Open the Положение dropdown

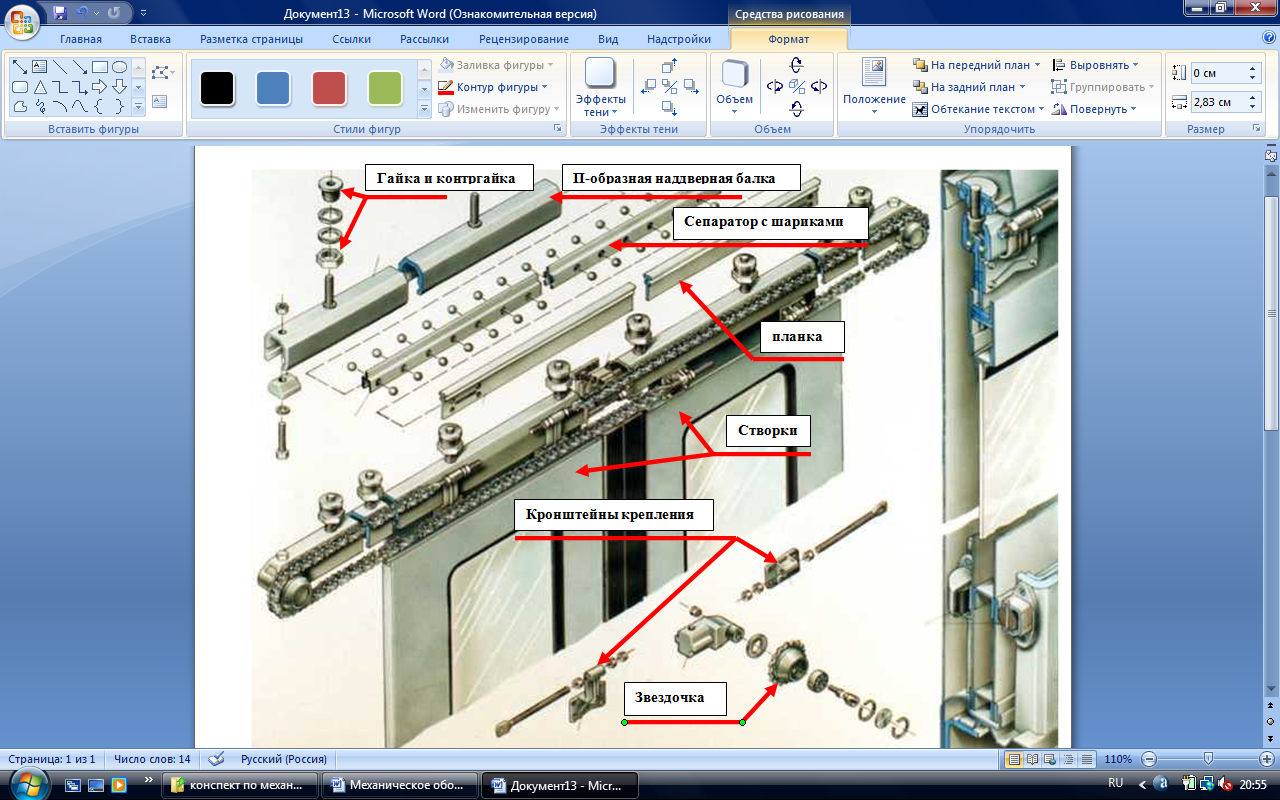[874, 88]
